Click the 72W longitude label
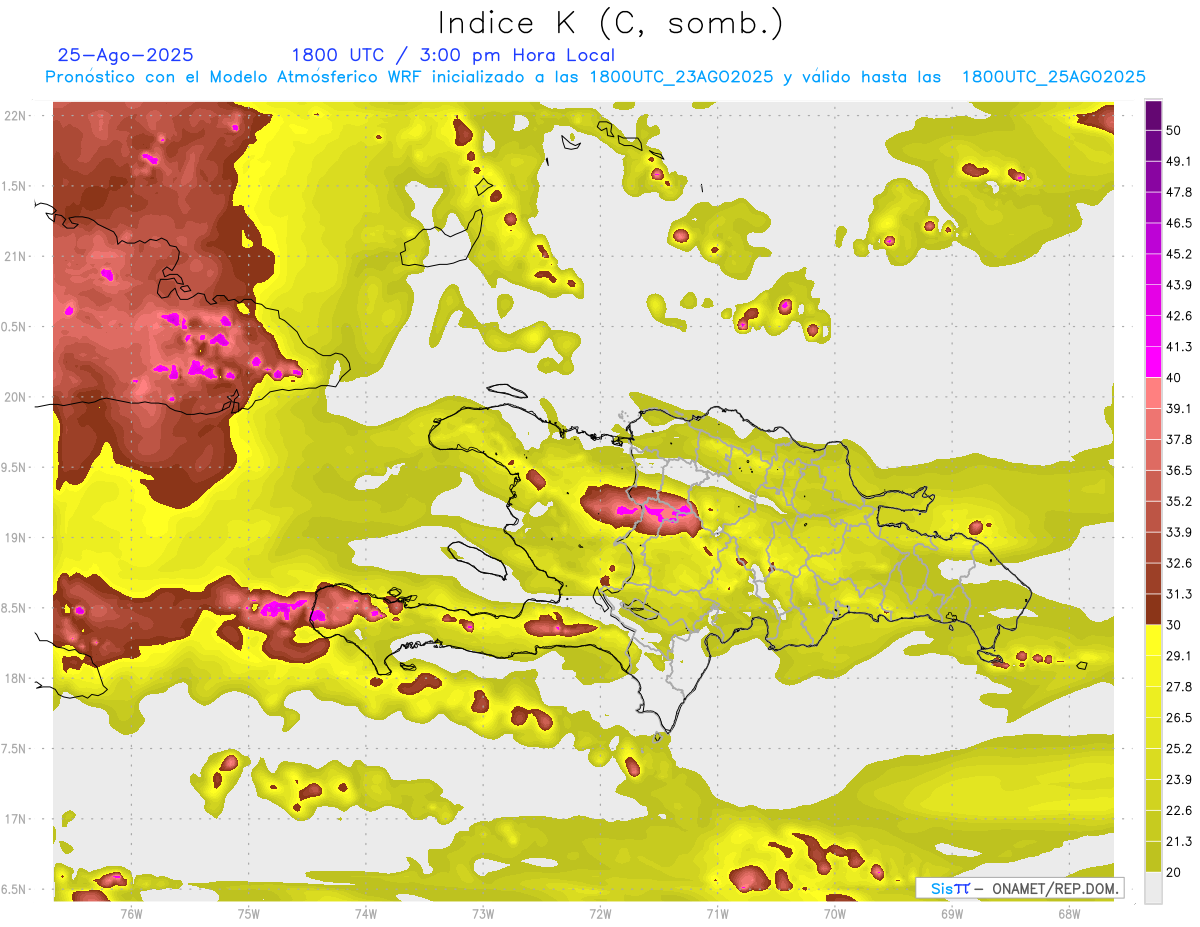The width and height of the screenshot is (1200, 927). point(600,913)
